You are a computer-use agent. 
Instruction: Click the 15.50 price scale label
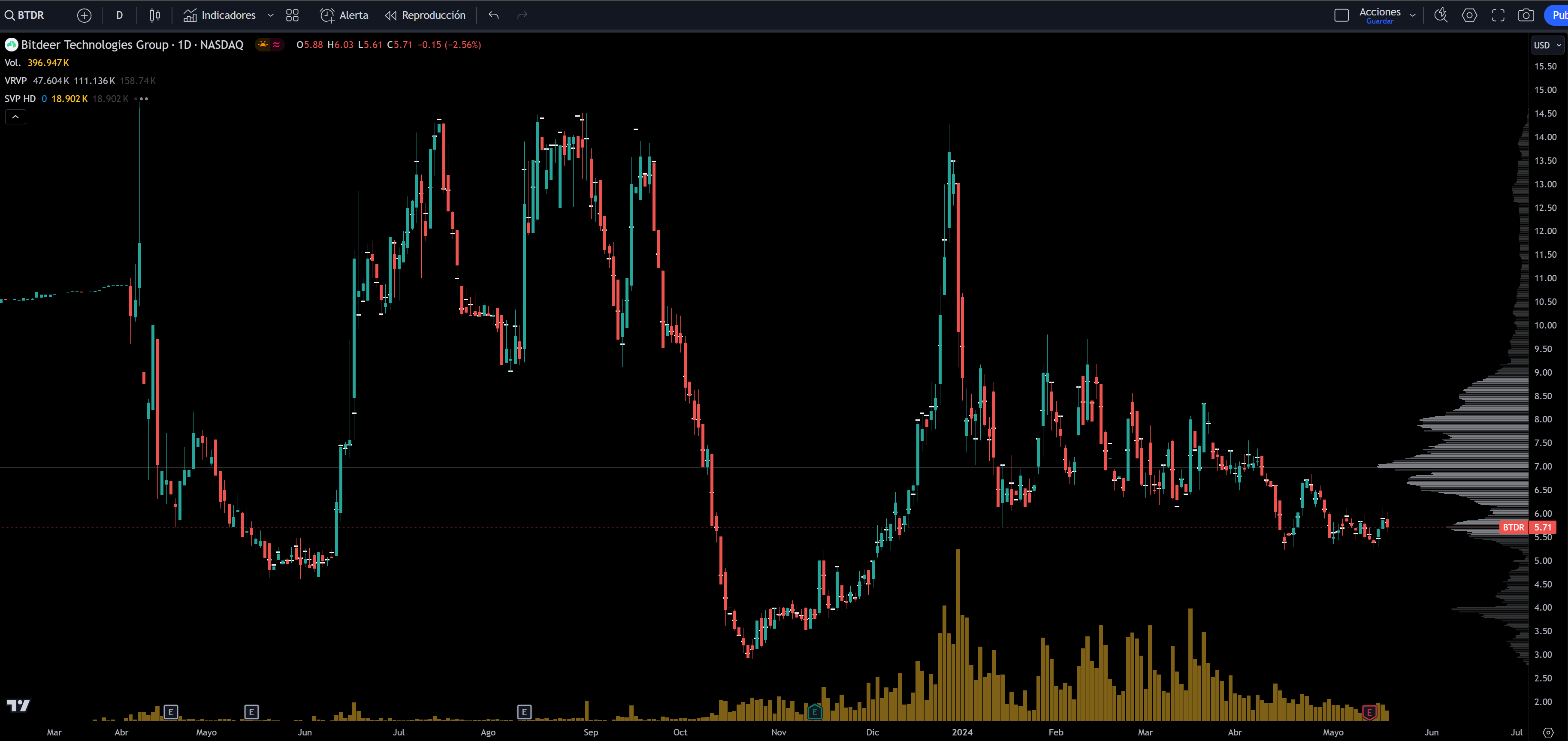(x=1546, y=66)
